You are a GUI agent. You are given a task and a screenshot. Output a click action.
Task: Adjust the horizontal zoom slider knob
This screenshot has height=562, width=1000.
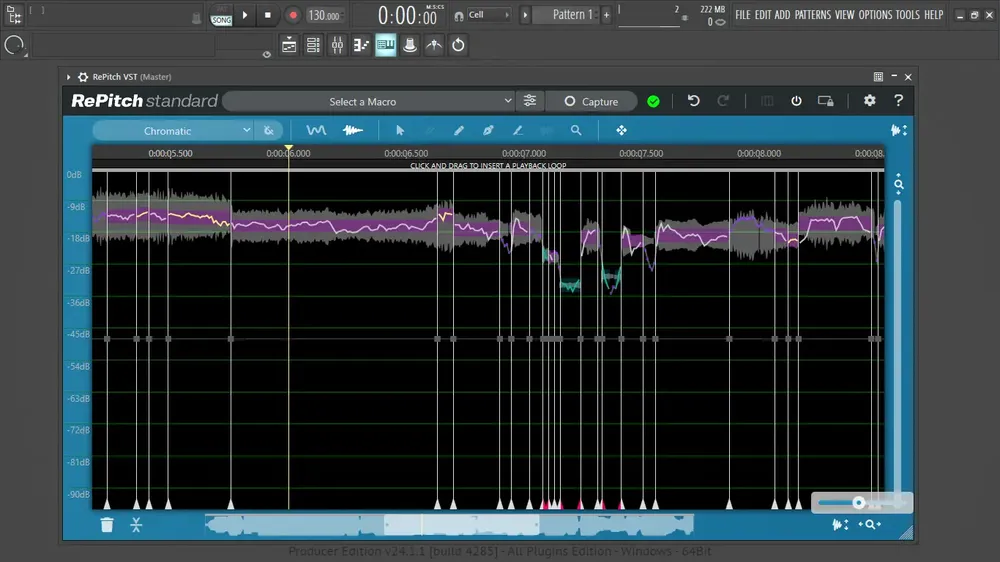click(858, 503)
